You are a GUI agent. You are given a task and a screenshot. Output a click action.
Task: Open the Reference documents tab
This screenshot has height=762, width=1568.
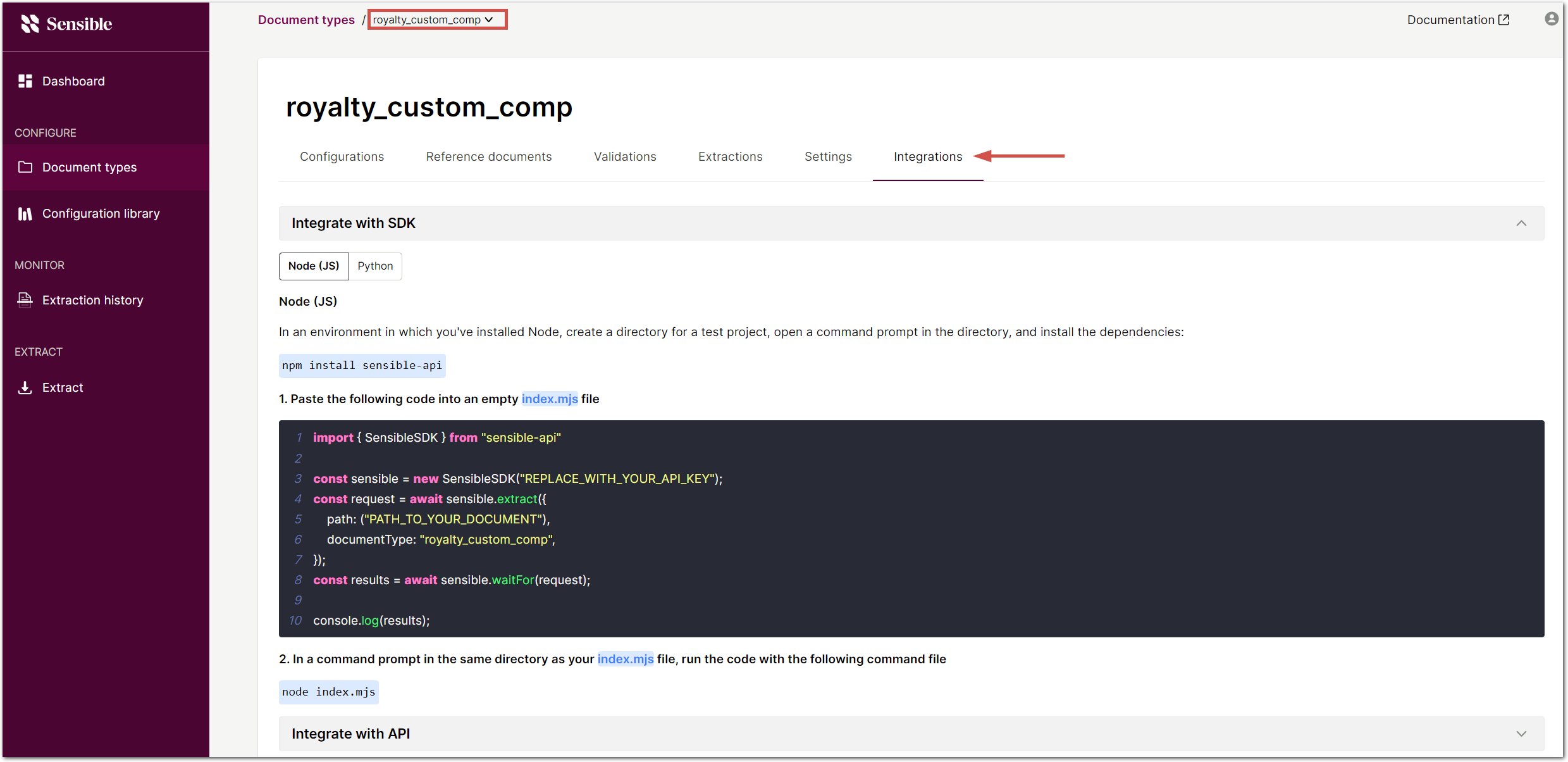click(488, 156)
